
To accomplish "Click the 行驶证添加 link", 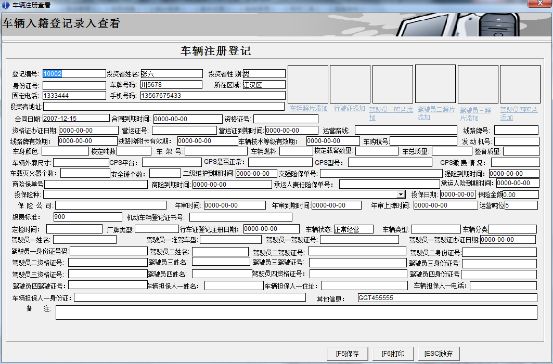I will tap(350, 108).
